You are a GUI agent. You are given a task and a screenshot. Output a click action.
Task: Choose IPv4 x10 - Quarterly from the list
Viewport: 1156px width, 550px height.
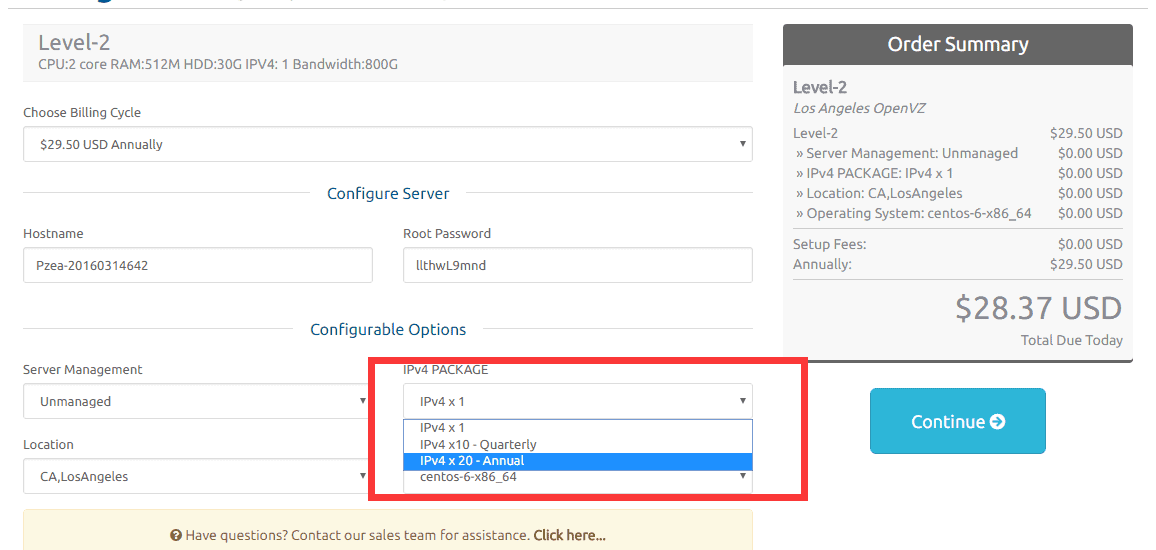click(478, 444)
